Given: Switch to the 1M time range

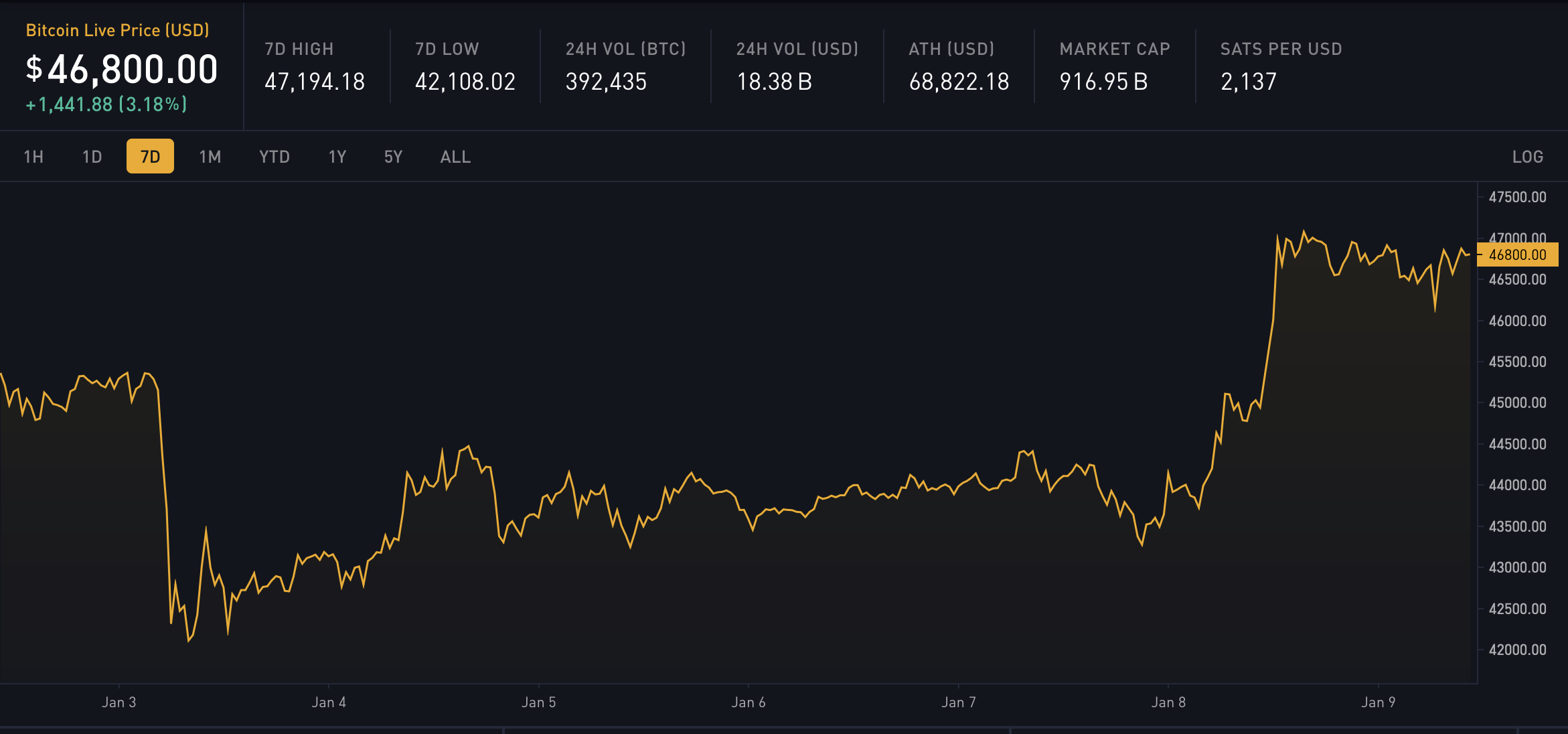Looking at the screenshot, I should tap(210, 157).
